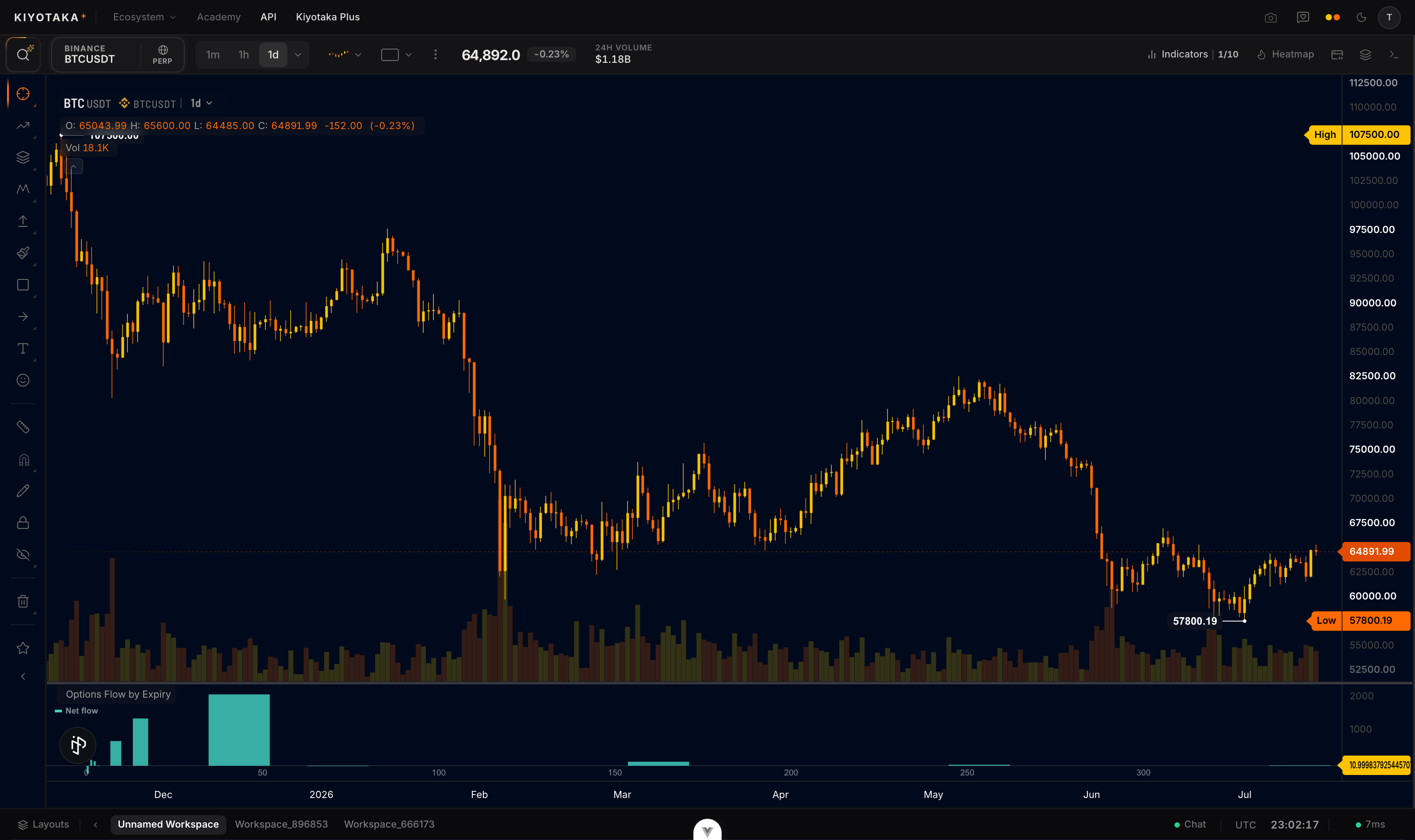Click the workspace tabs left chevron
The image size is (1415, 840).
coord(95,825)
